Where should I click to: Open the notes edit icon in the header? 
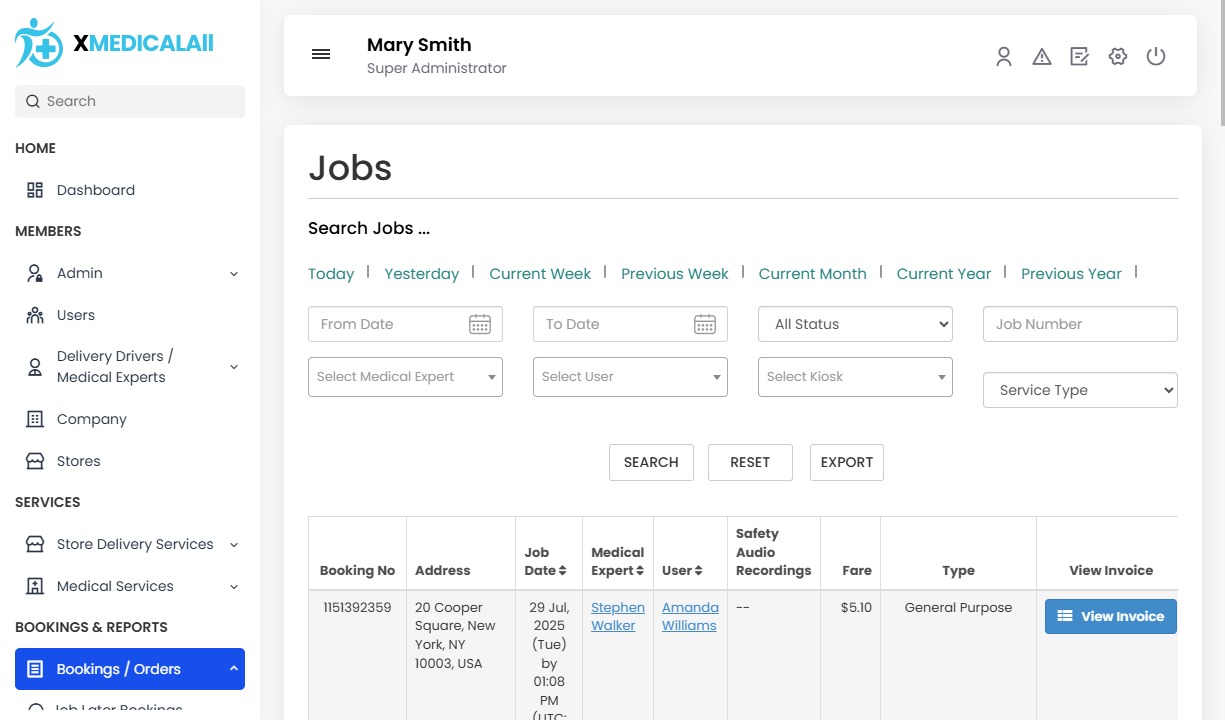1080,57
